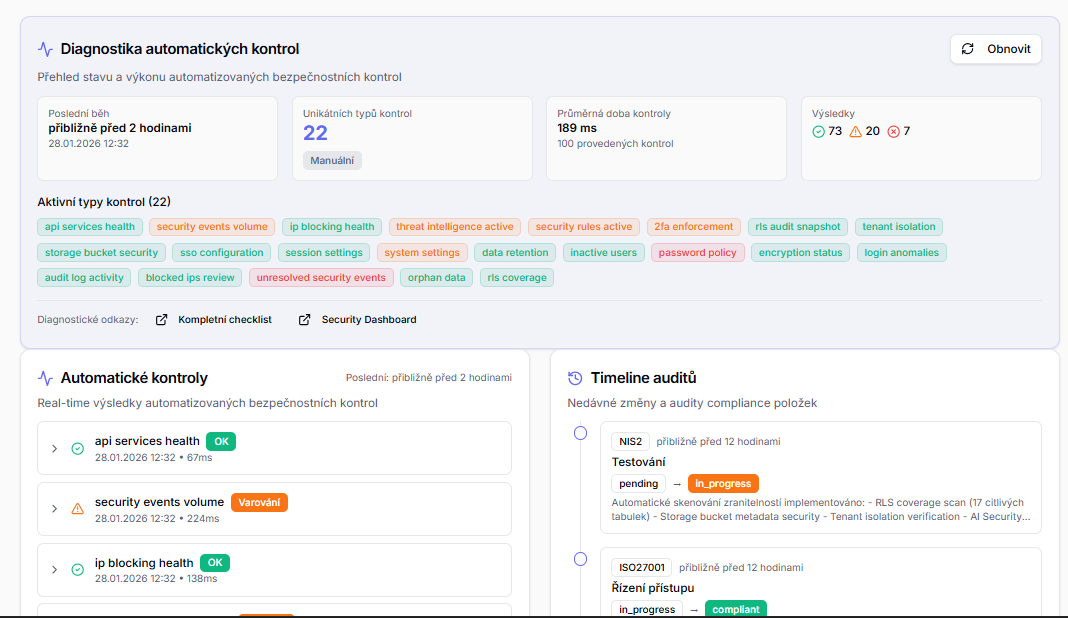Image resolution: width=1068 pixels, height=618 pixels.
Task: Click the refresh icon in Obnovit button
Action: click(x=967, y=49)
